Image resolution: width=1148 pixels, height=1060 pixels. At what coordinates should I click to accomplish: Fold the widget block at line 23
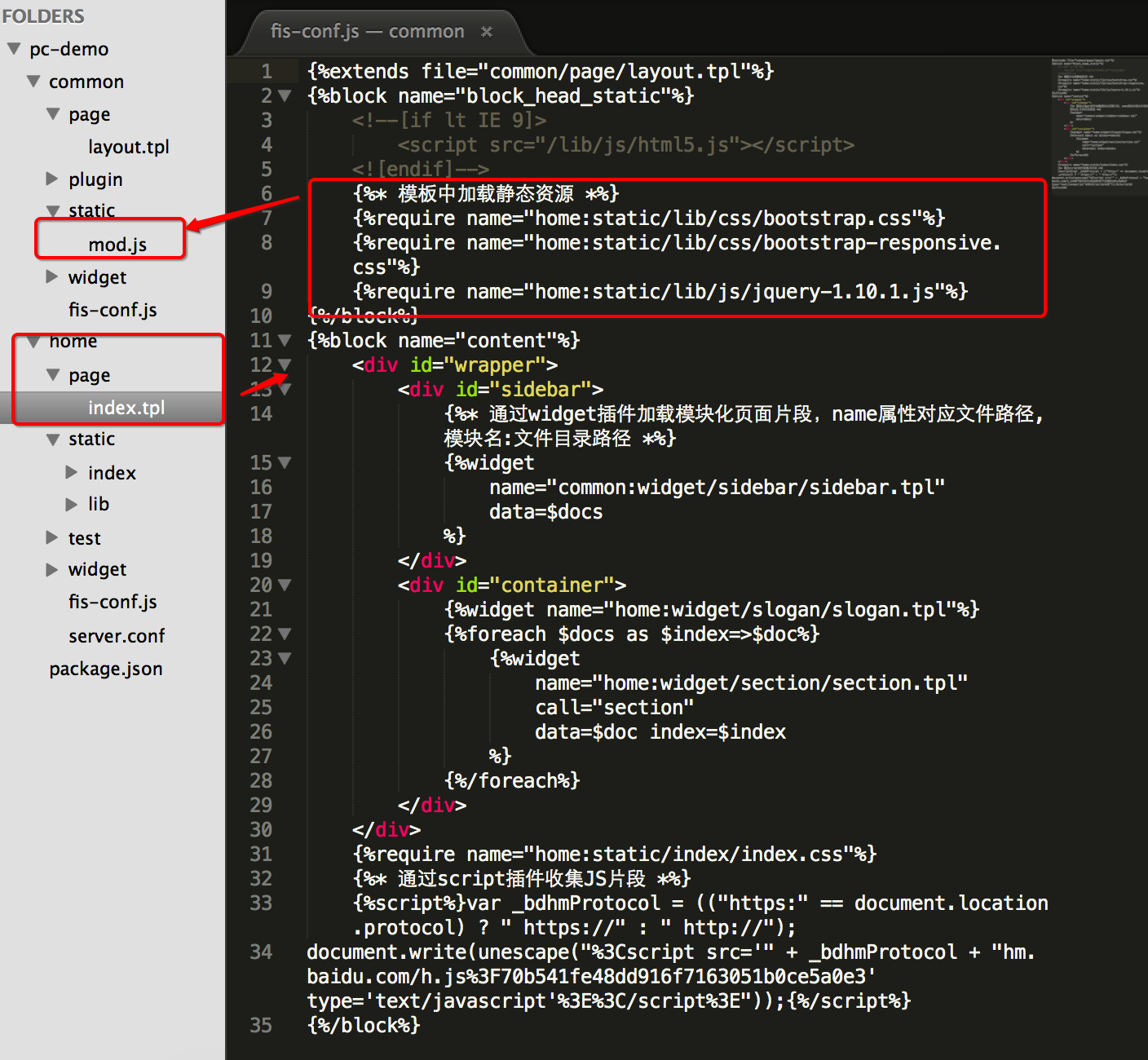tap(285, 659)
